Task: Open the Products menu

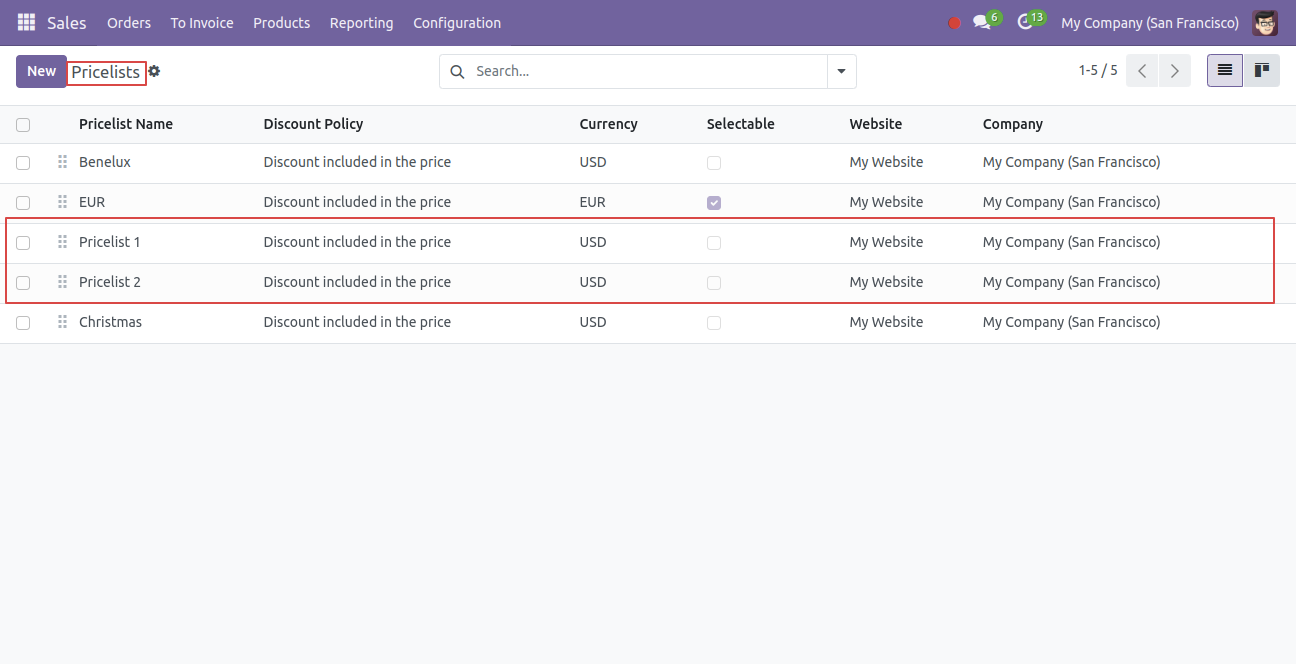Action: pos(282,23)
